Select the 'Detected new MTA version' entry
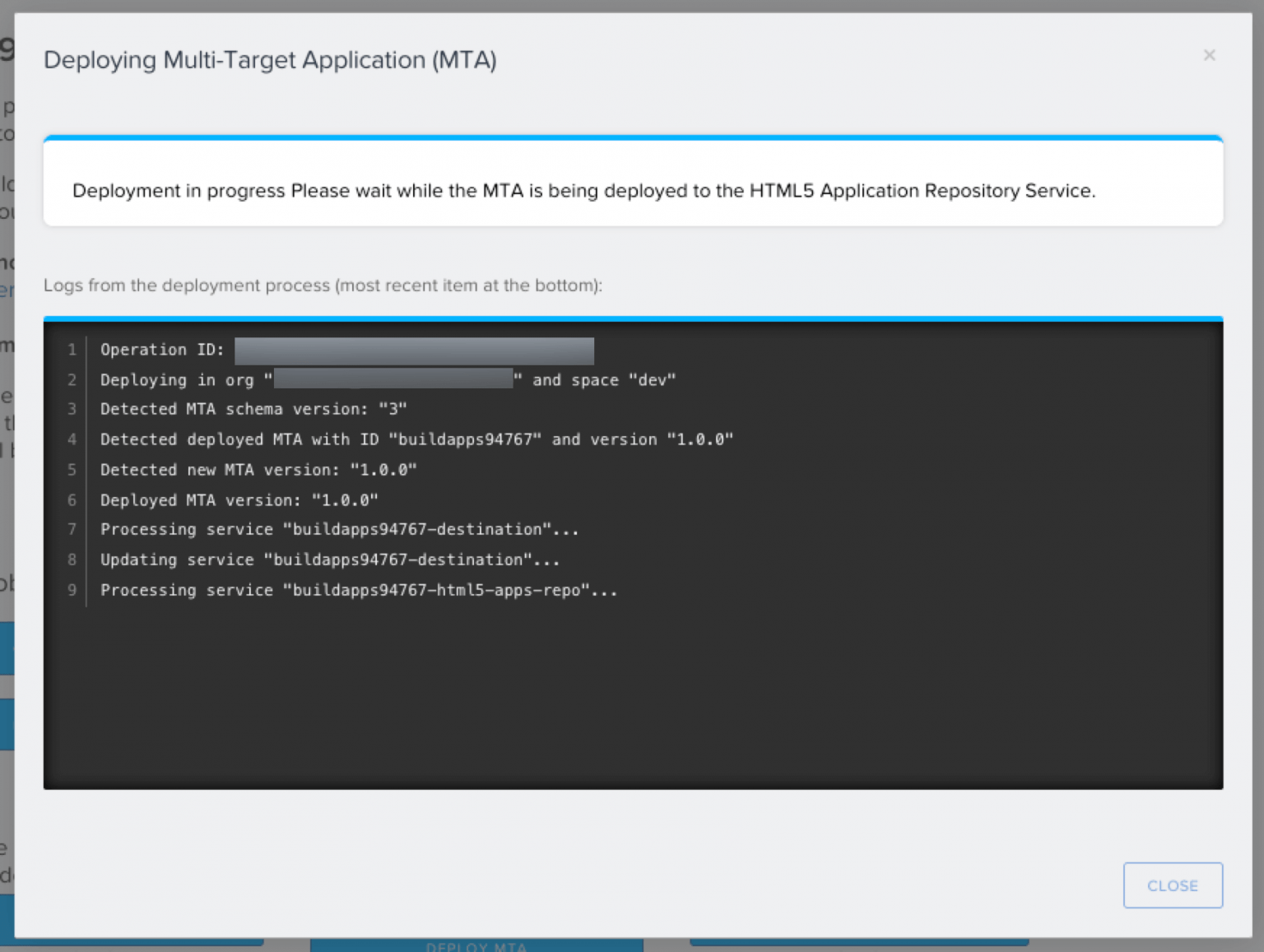 coord(258,469)
